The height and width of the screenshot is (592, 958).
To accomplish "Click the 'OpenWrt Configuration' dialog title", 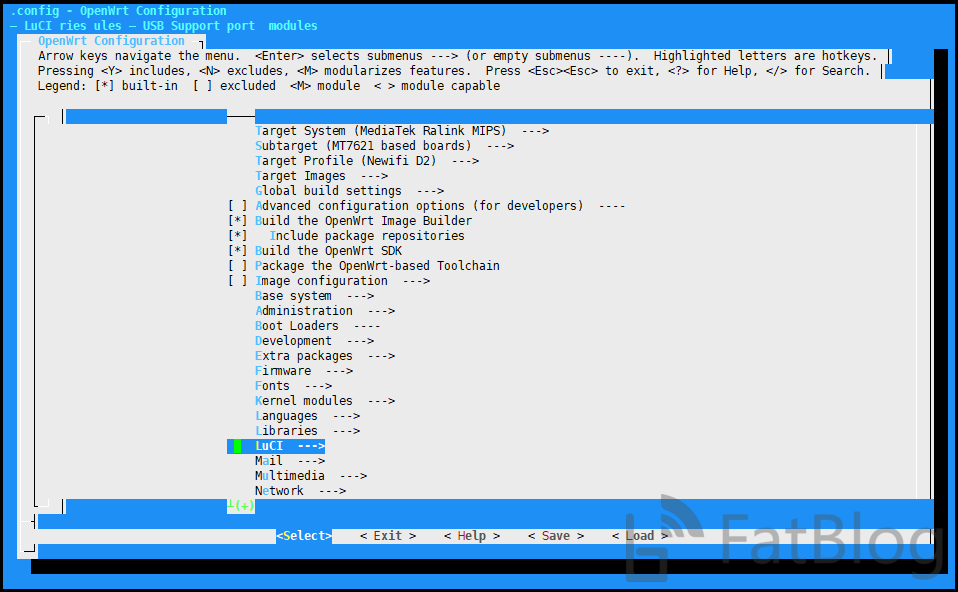I will [111, 41].
